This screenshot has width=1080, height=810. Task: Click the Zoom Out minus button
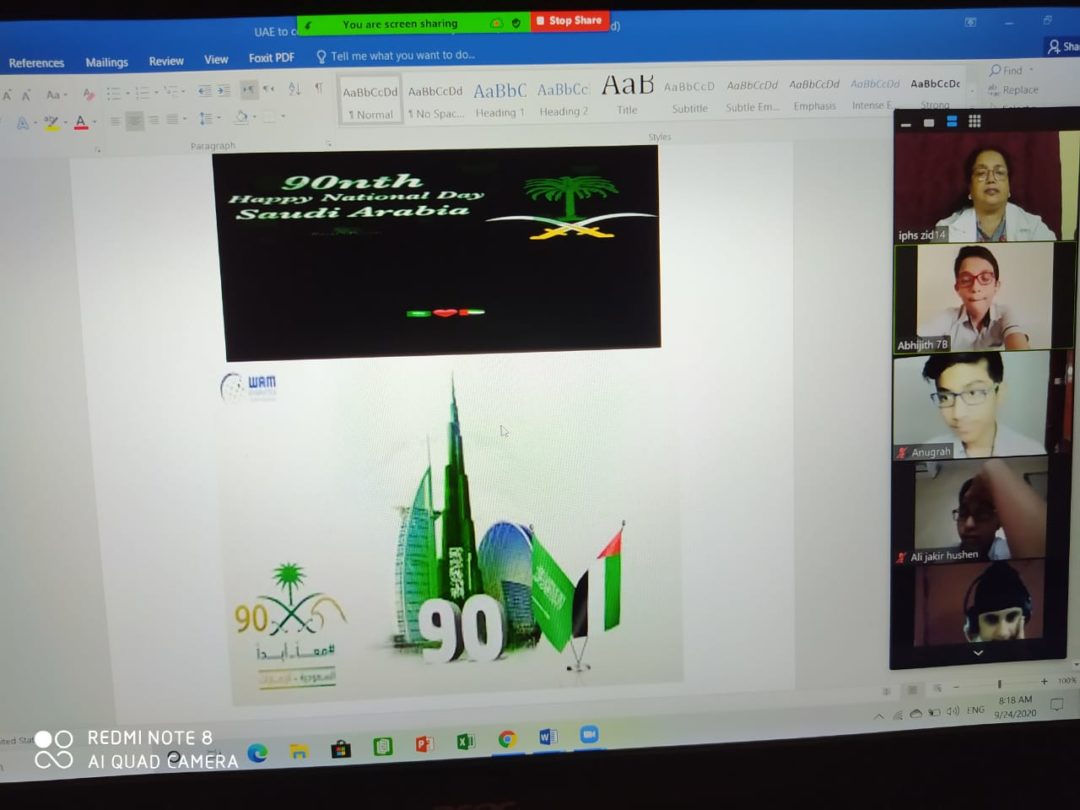pyautogui.click(x=956, y=687)
